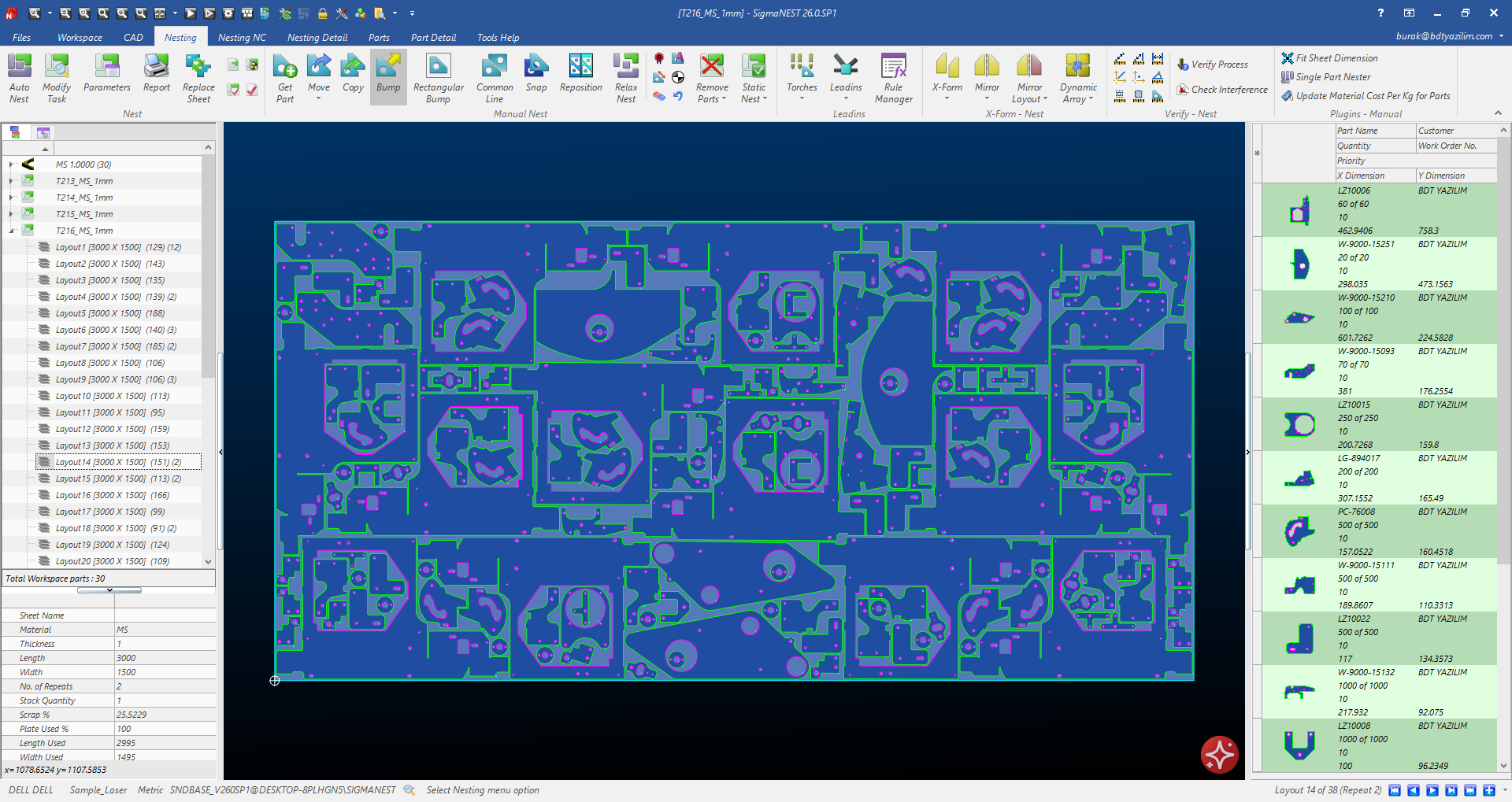Open the Rule Manager
Screen dimensions: 1512x802
894,78
